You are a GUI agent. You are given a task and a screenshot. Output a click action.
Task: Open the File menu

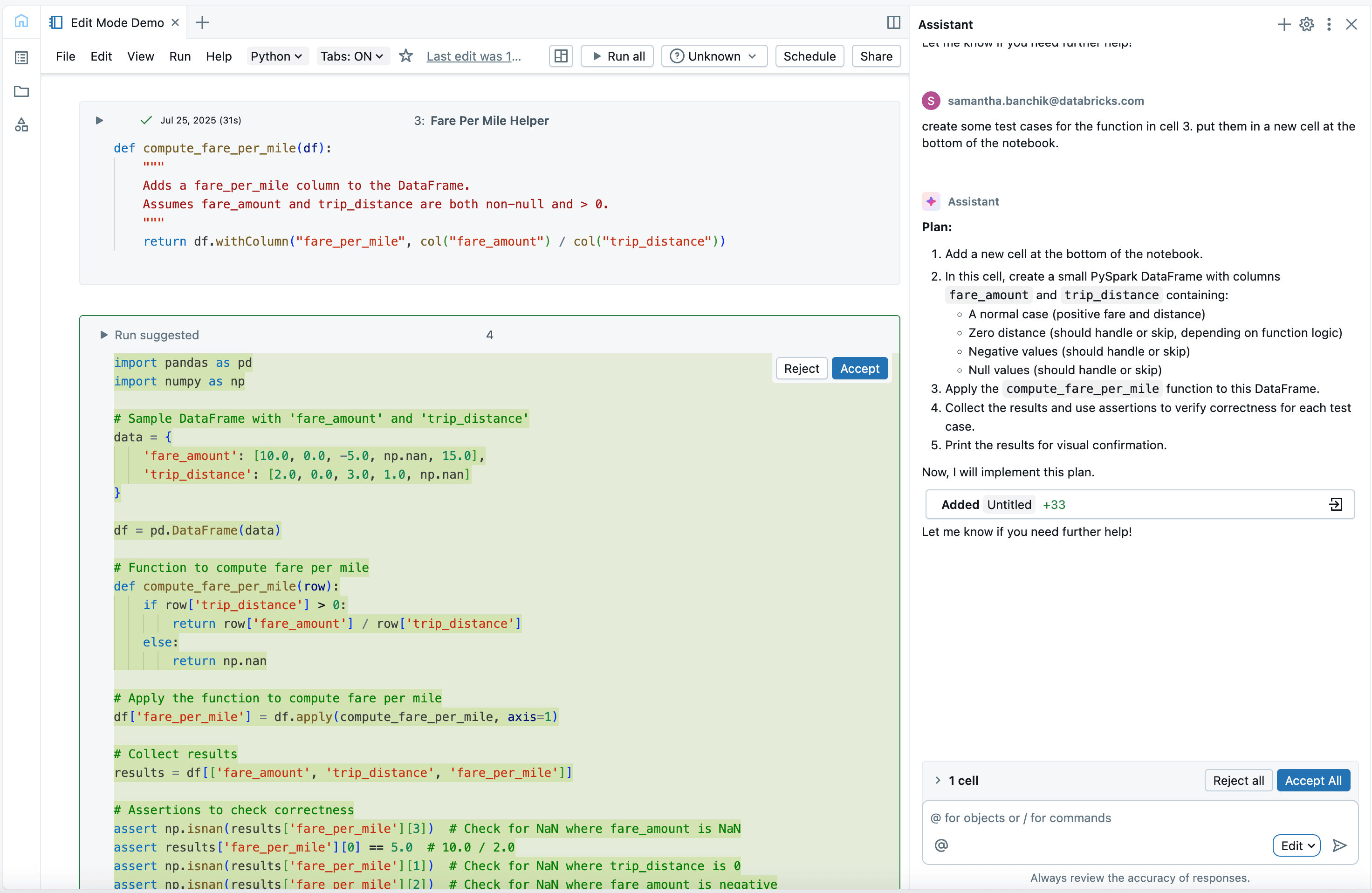click(65, 56)
